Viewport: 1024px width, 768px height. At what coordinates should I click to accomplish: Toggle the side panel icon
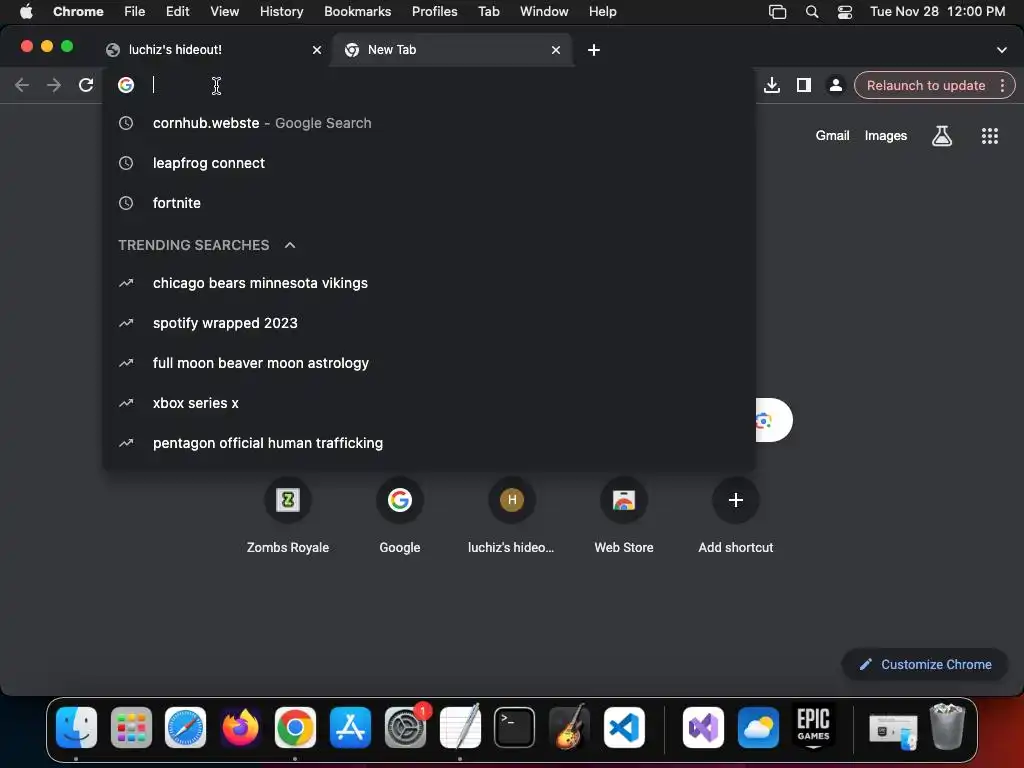click(804, 85)
